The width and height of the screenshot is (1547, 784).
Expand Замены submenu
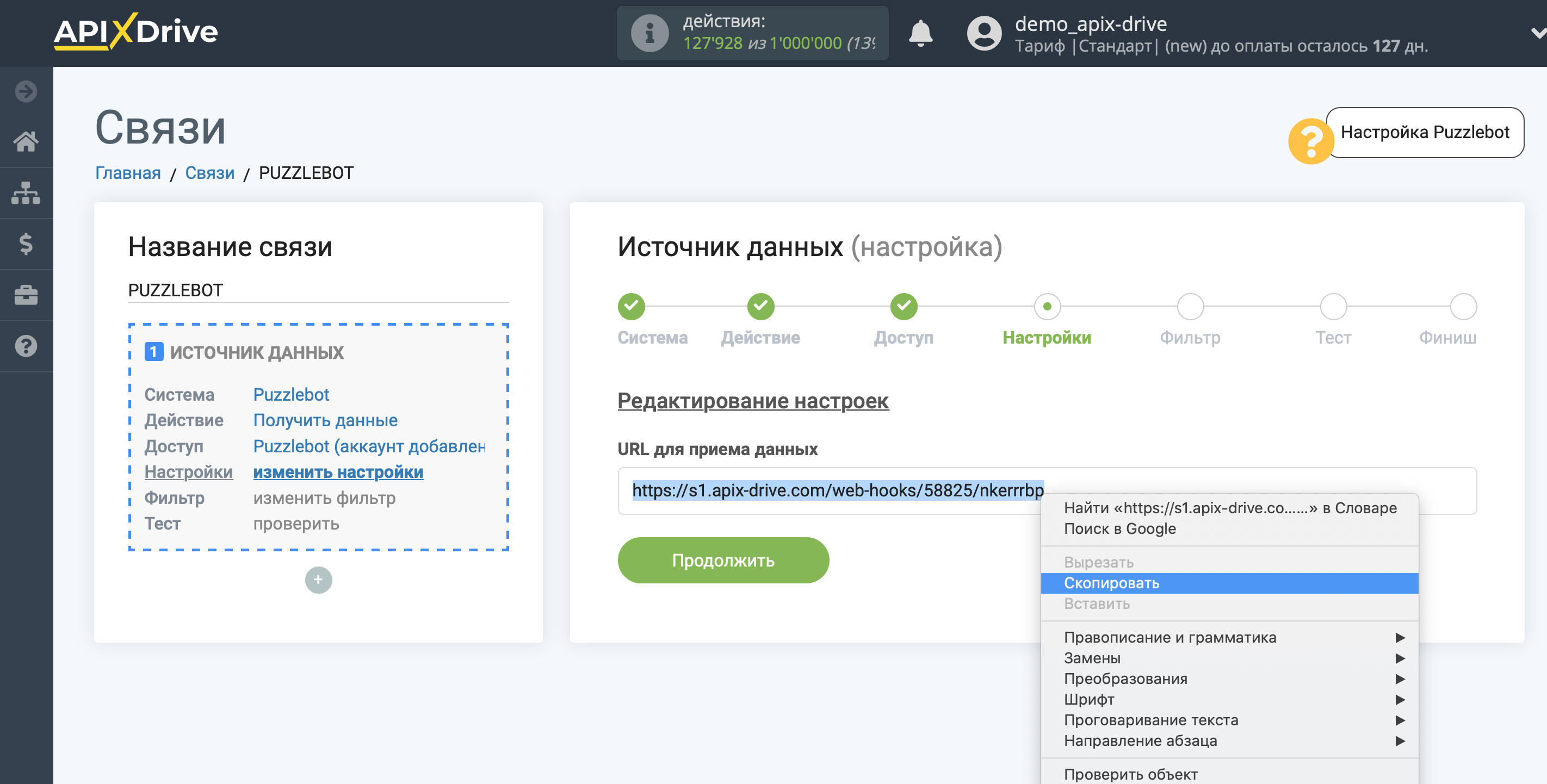[1230, 658]
